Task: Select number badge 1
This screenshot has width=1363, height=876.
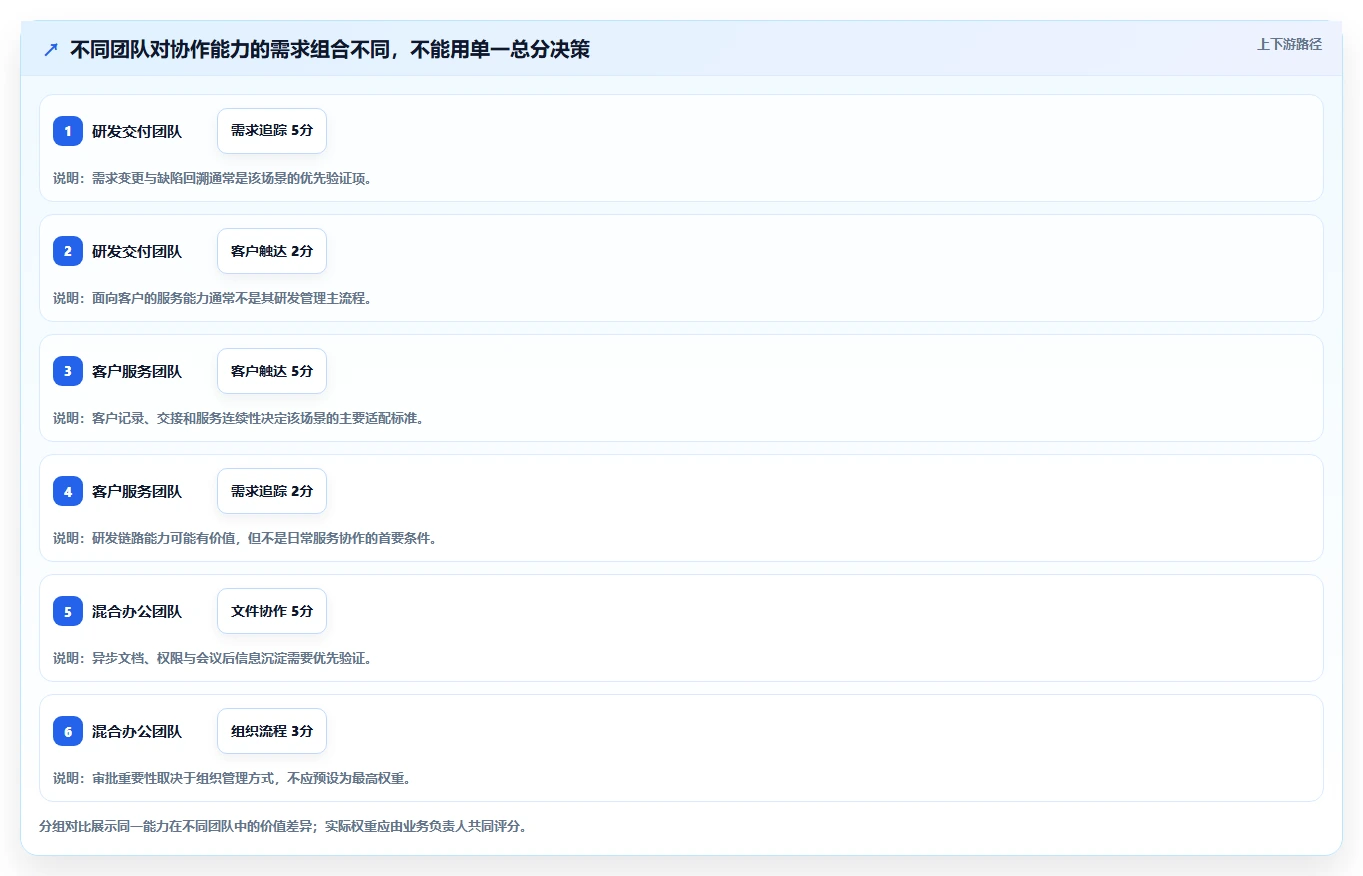Action: click(x=68, y=131)
